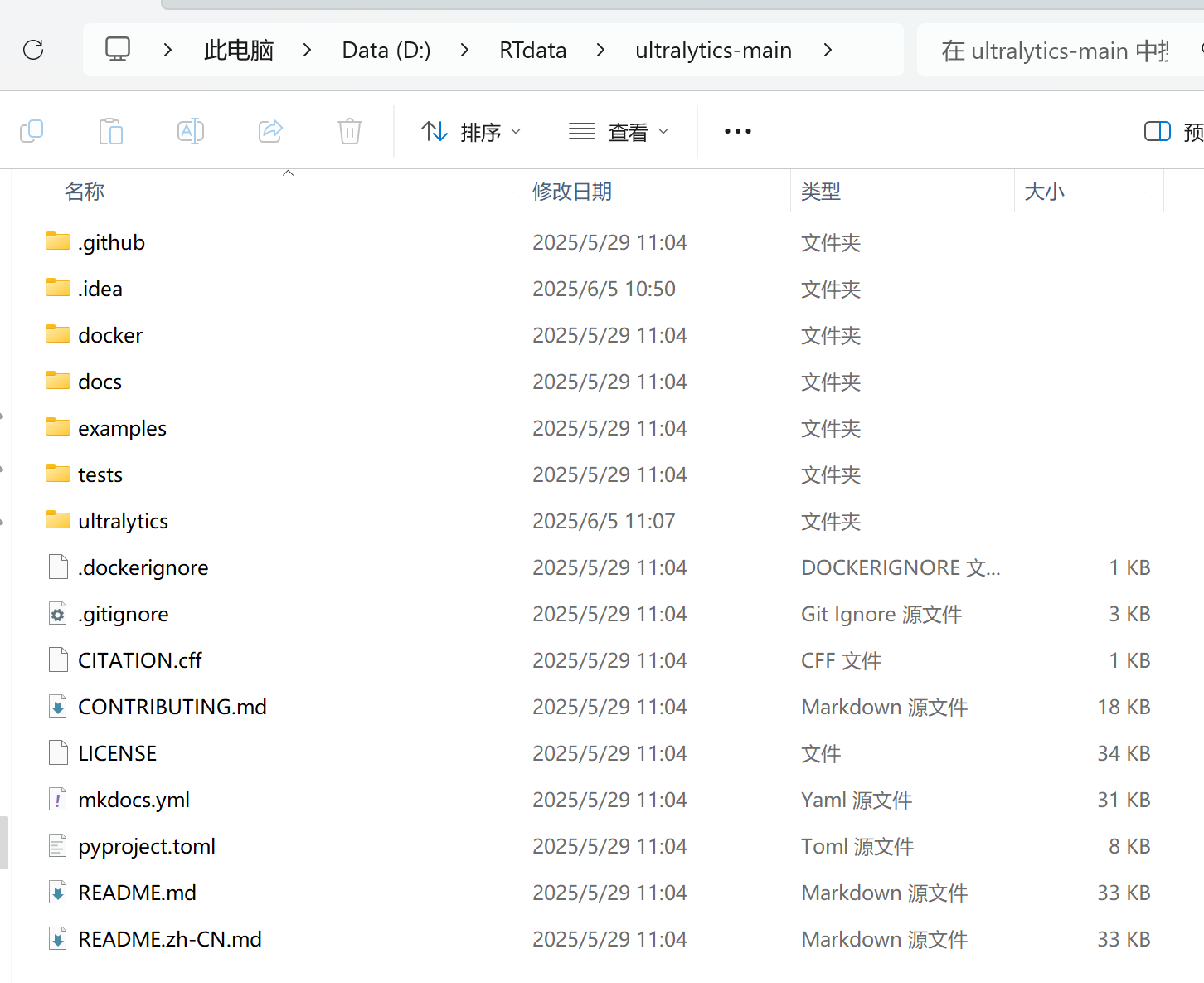The image size is (1204, 983).
Task: Select the examples folder icon
Action: tap(58, 427)
